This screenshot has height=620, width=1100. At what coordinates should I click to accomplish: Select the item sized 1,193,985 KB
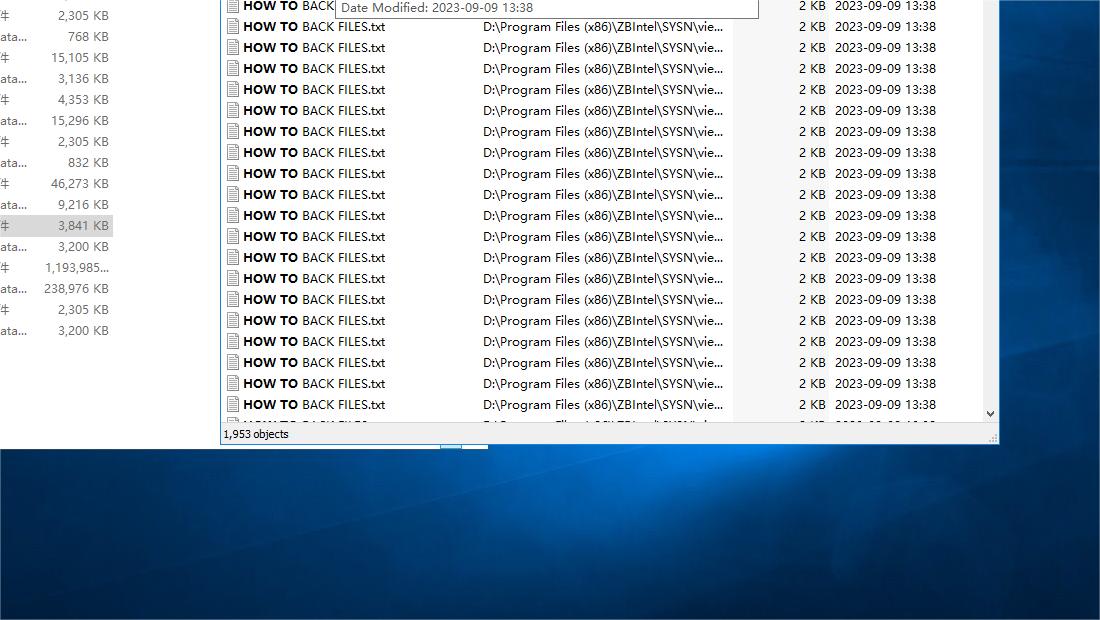tap(77, 268)
